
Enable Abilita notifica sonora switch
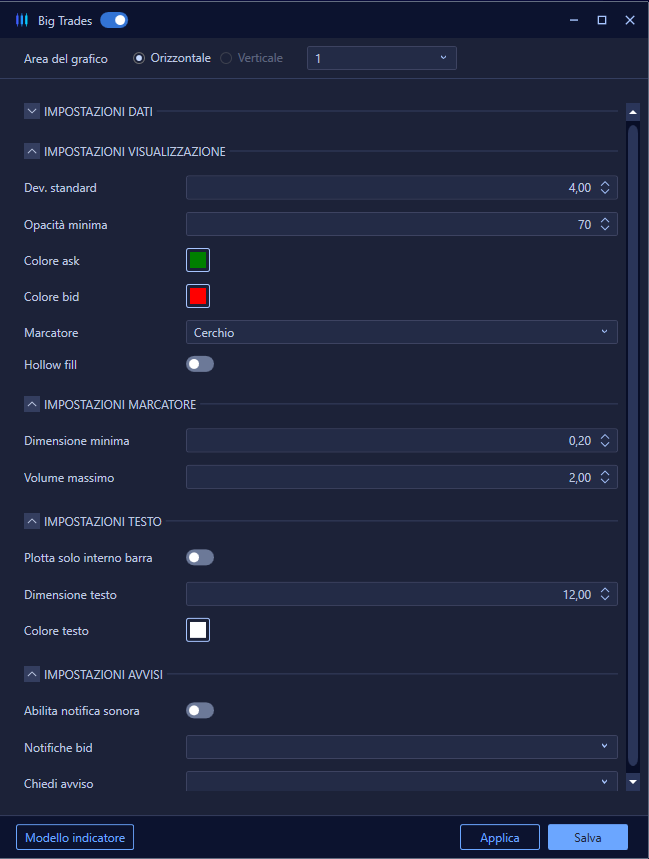(200, 711)
